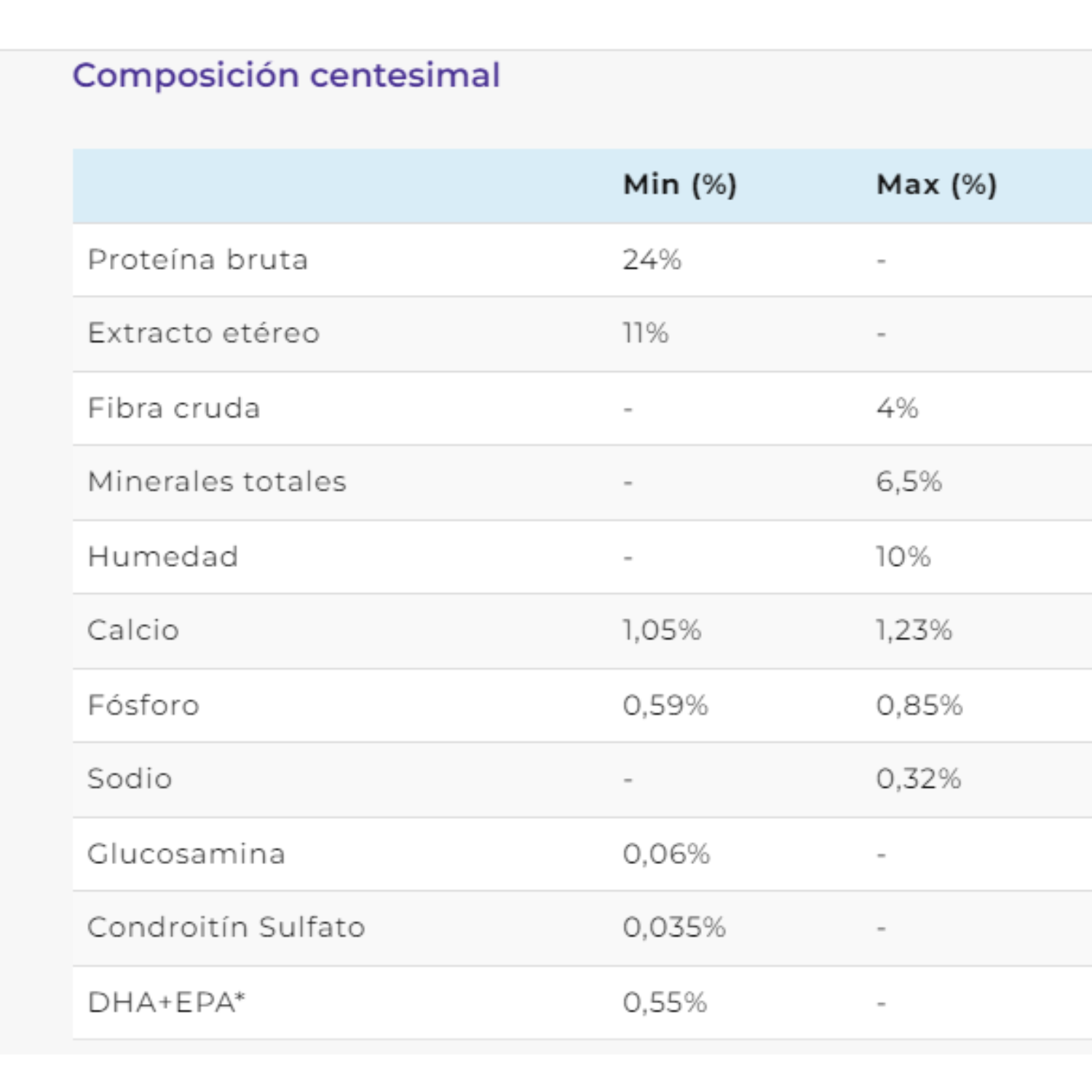Click the 1,23% calcio maximum value

click(914, 630)
